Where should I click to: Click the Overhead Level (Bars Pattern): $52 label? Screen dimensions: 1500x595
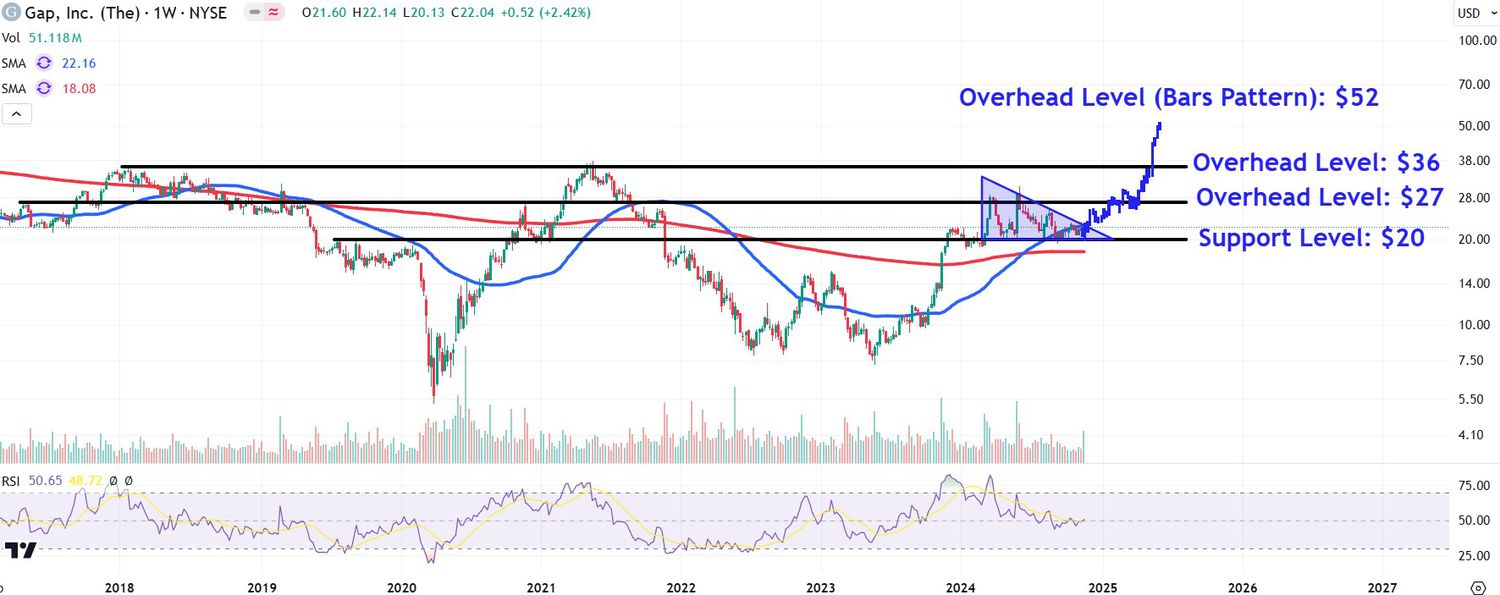pos(1169,98)
